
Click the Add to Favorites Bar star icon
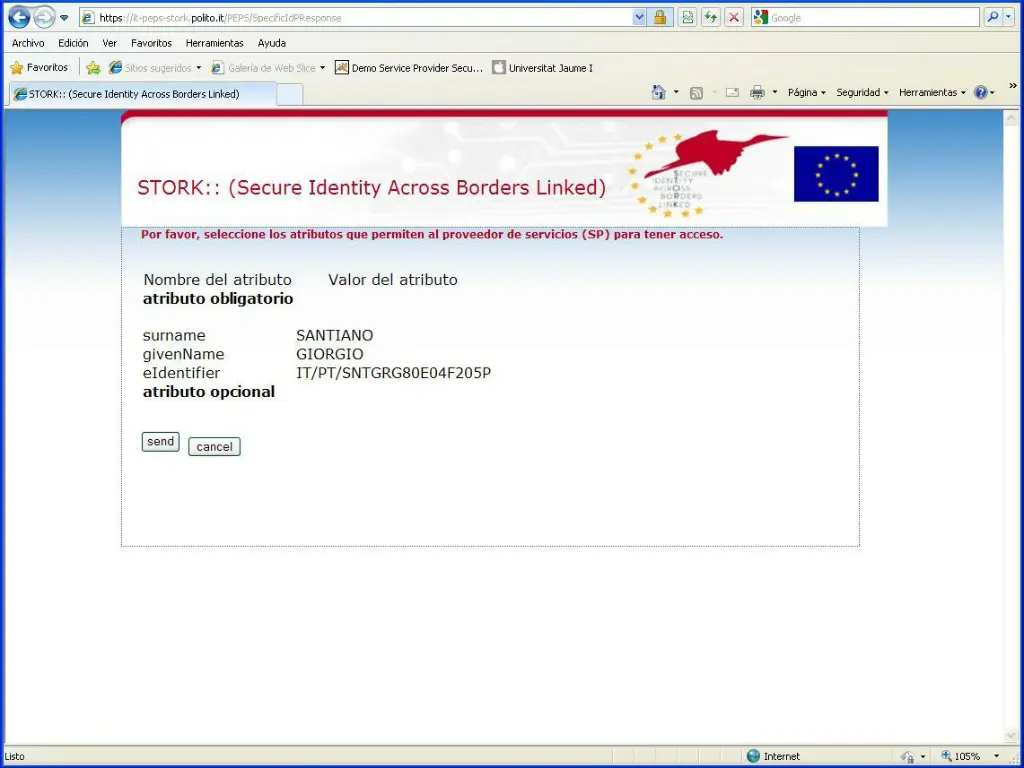(93, 68)
